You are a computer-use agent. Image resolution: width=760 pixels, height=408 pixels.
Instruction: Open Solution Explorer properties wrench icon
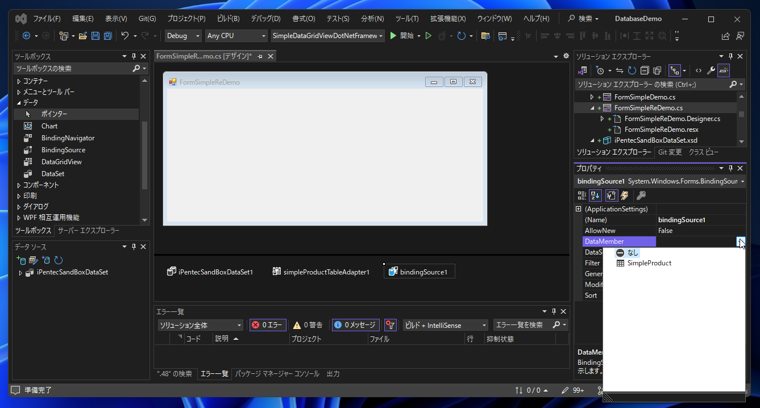[711, 71]
